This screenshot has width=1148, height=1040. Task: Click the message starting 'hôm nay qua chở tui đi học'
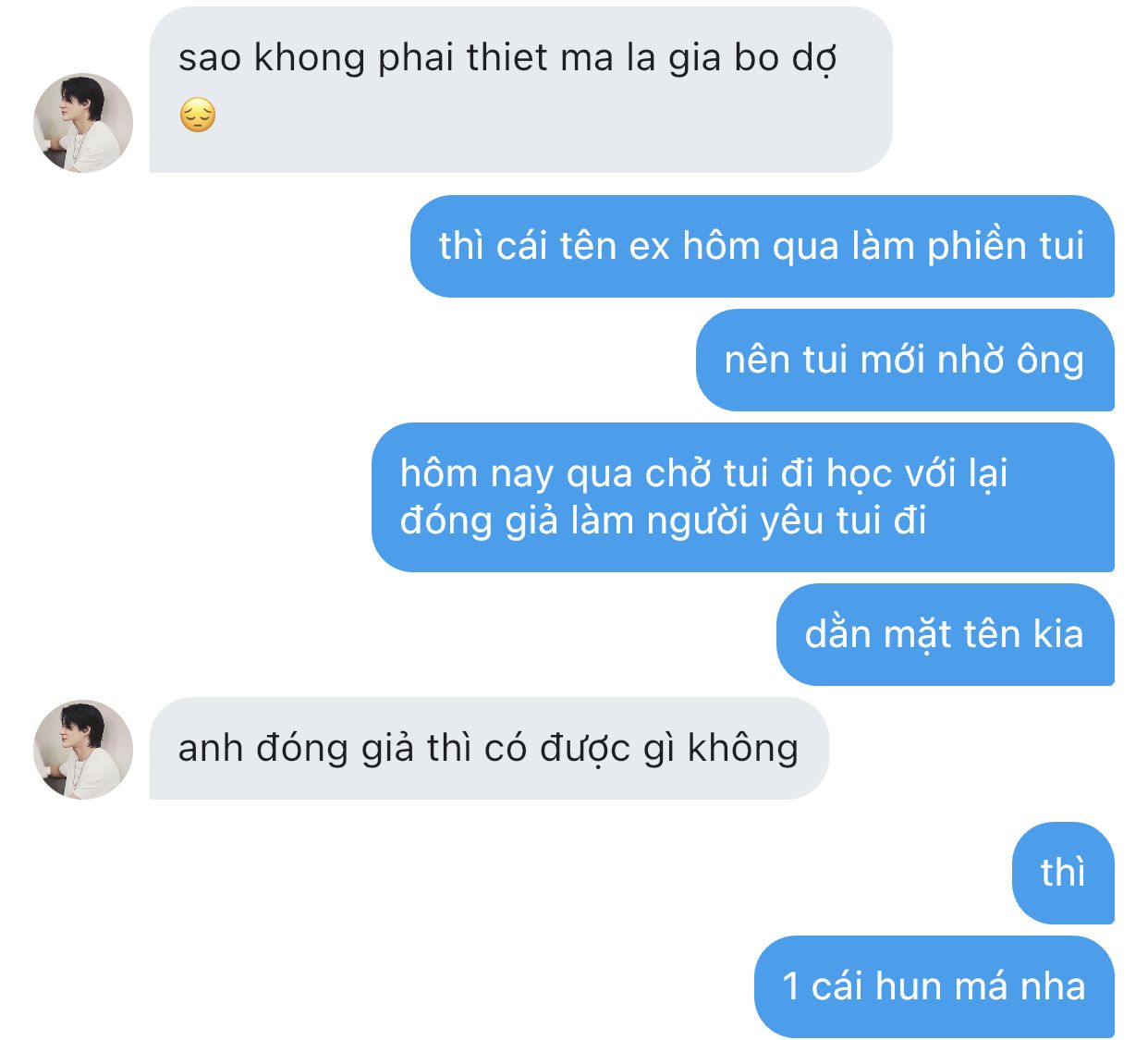pos(742,497)
